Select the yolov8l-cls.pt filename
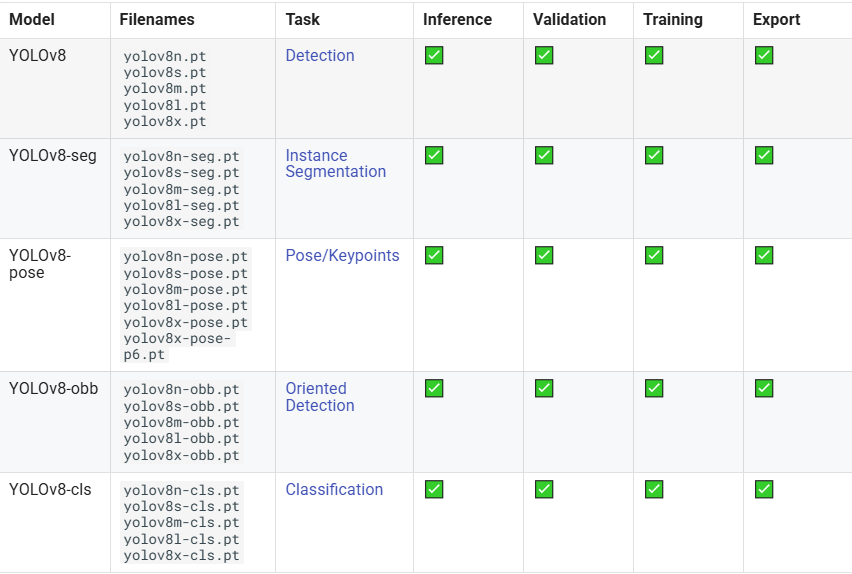This screenshot has height=574, width=852. point(181,540)
